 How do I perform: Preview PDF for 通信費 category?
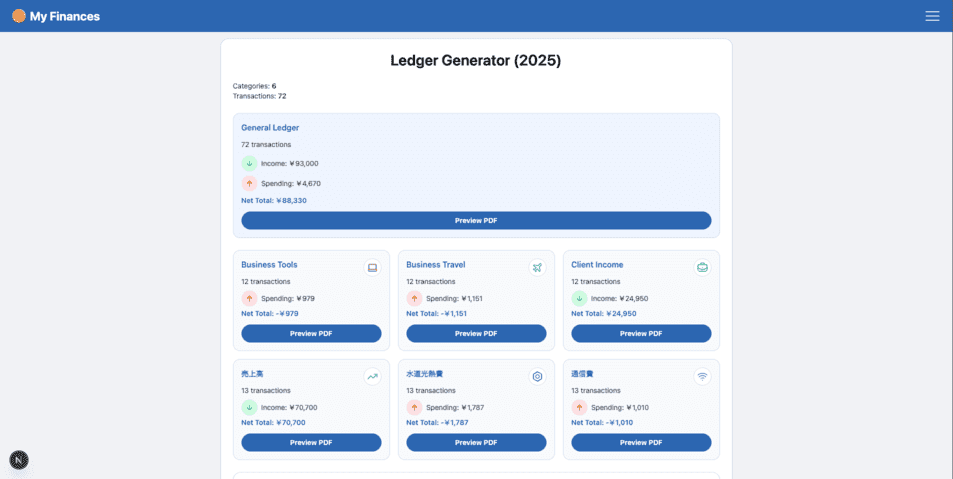[641, 442]
